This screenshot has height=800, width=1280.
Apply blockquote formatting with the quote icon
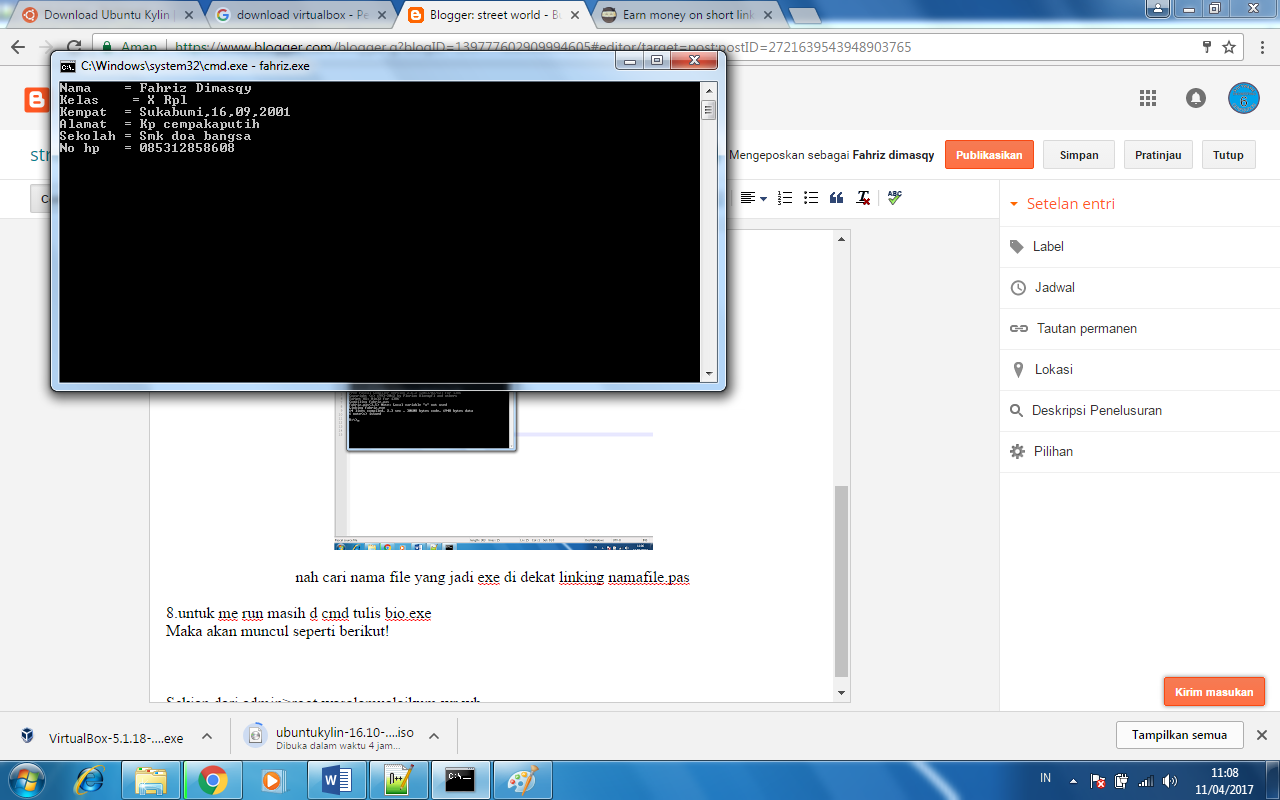[836, 198]
